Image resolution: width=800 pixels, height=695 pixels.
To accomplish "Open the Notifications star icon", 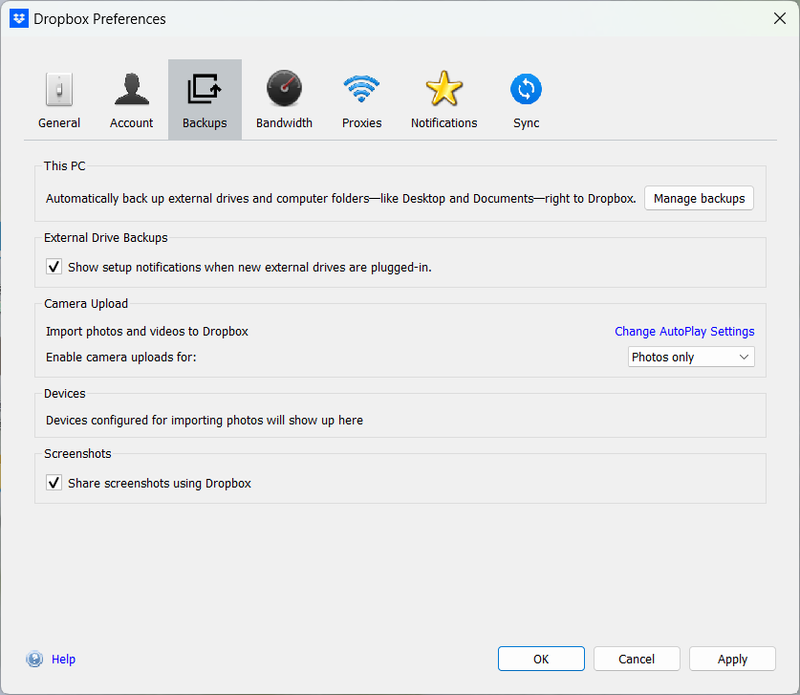I will (444, 90).
